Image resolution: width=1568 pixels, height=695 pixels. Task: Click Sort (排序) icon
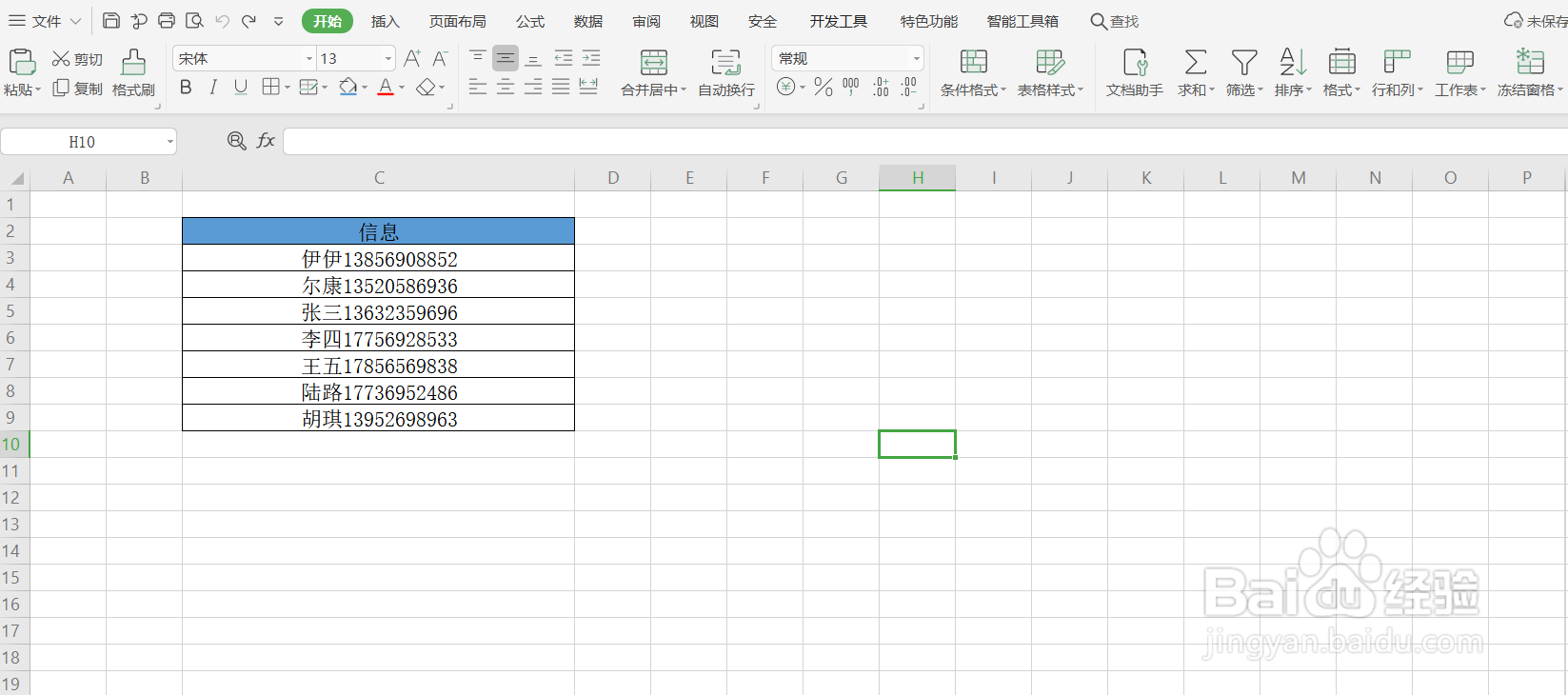[x=1293, y=63]
